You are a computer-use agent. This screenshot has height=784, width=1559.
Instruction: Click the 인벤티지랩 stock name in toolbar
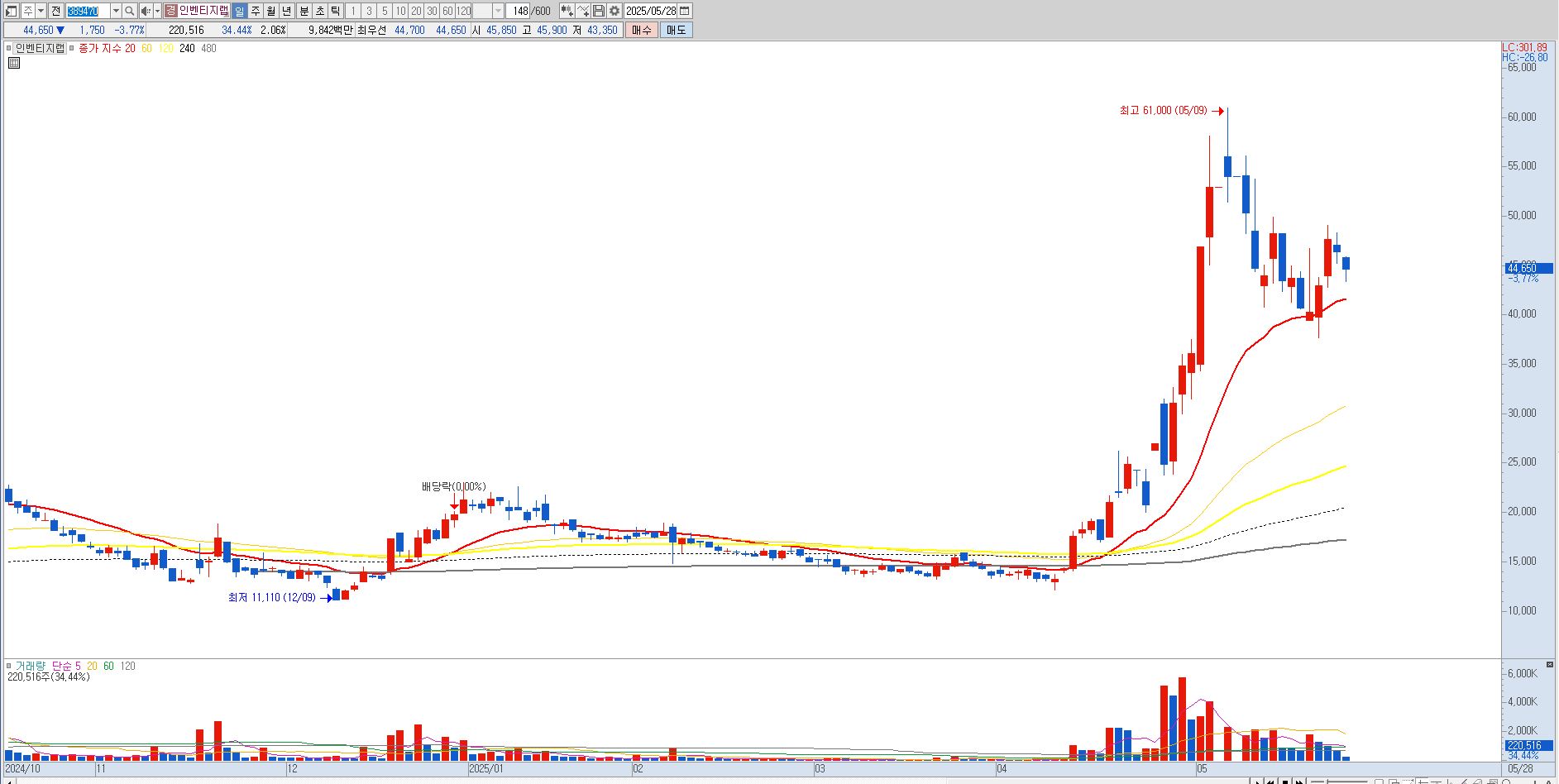tap(203, 11)
